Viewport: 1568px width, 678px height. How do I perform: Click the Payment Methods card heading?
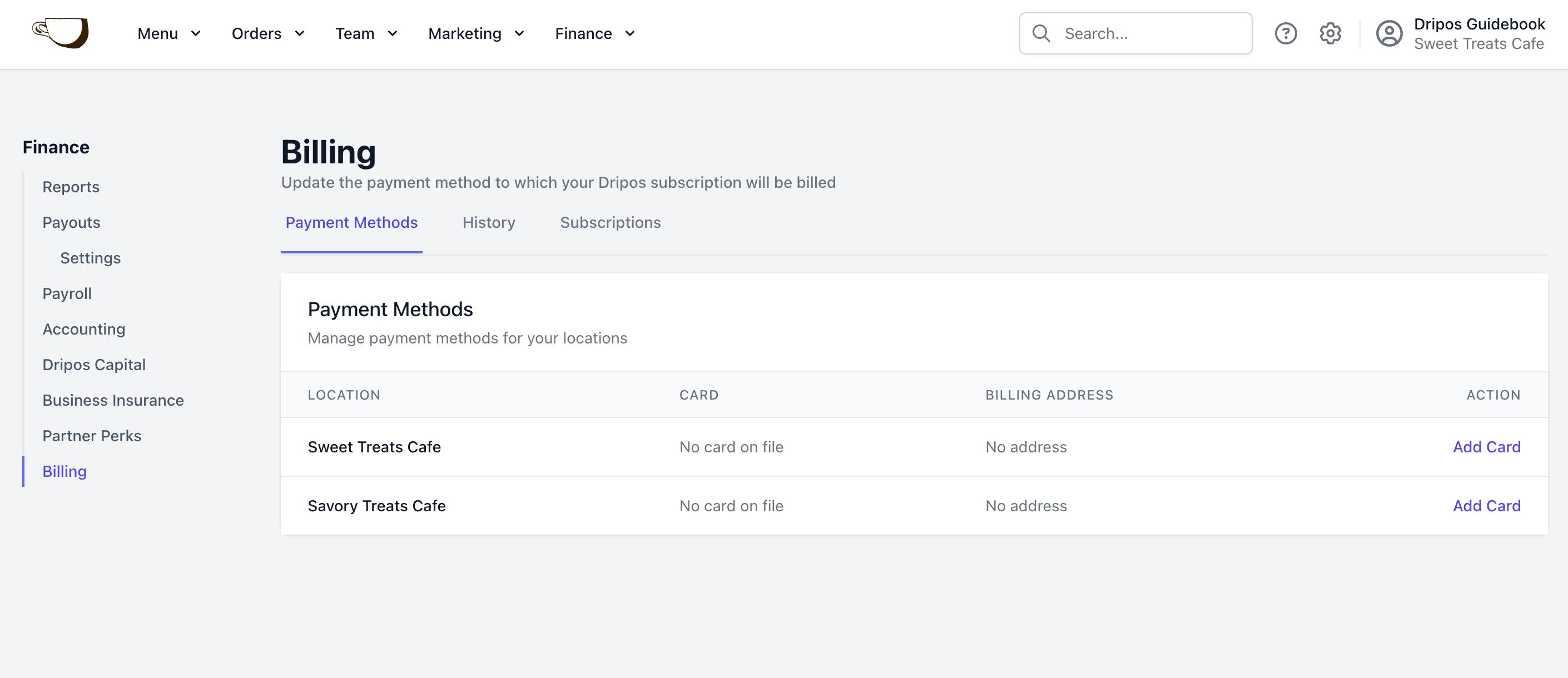tap(390, 309)
